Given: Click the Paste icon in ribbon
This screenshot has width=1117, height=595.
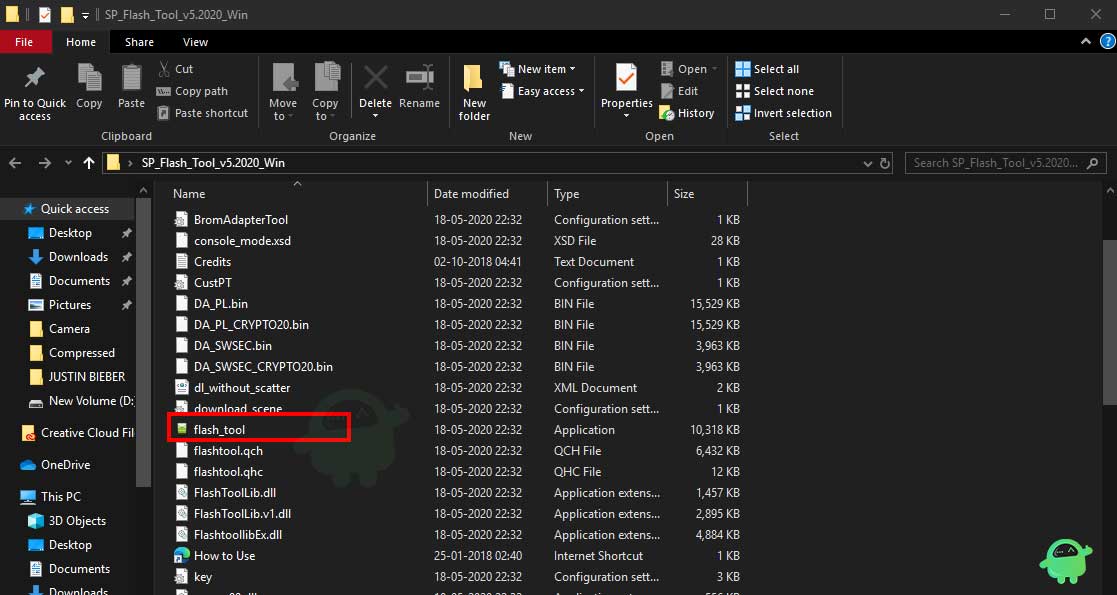Looking at the screenshot, I should pos(131,80).
